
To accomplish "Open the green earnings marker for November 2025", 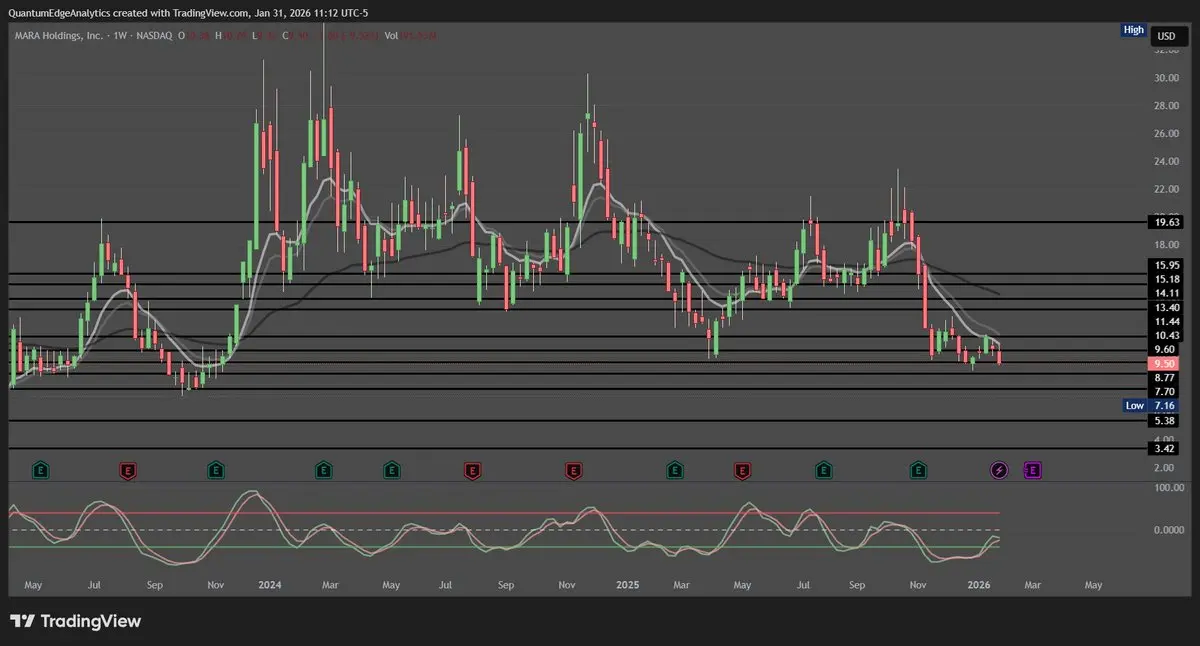I will click(918, 469).
